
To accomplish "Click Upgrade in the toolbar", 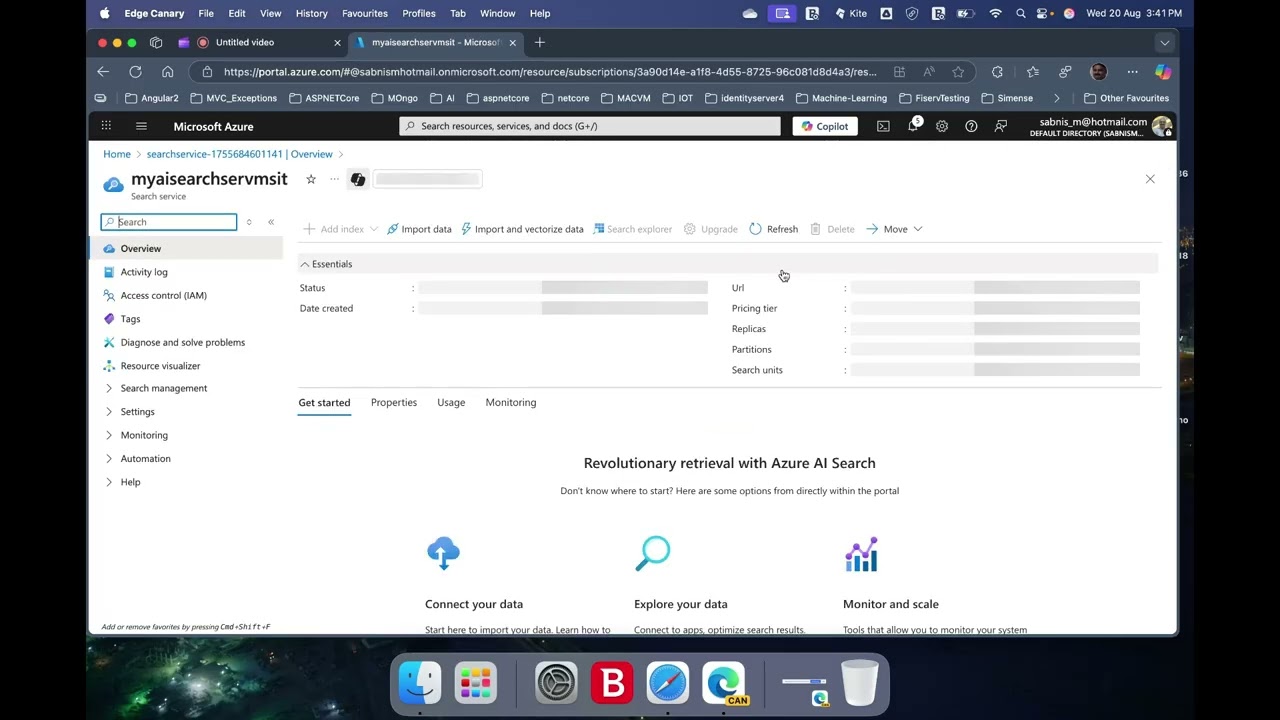I will click(x=710, y=229).
